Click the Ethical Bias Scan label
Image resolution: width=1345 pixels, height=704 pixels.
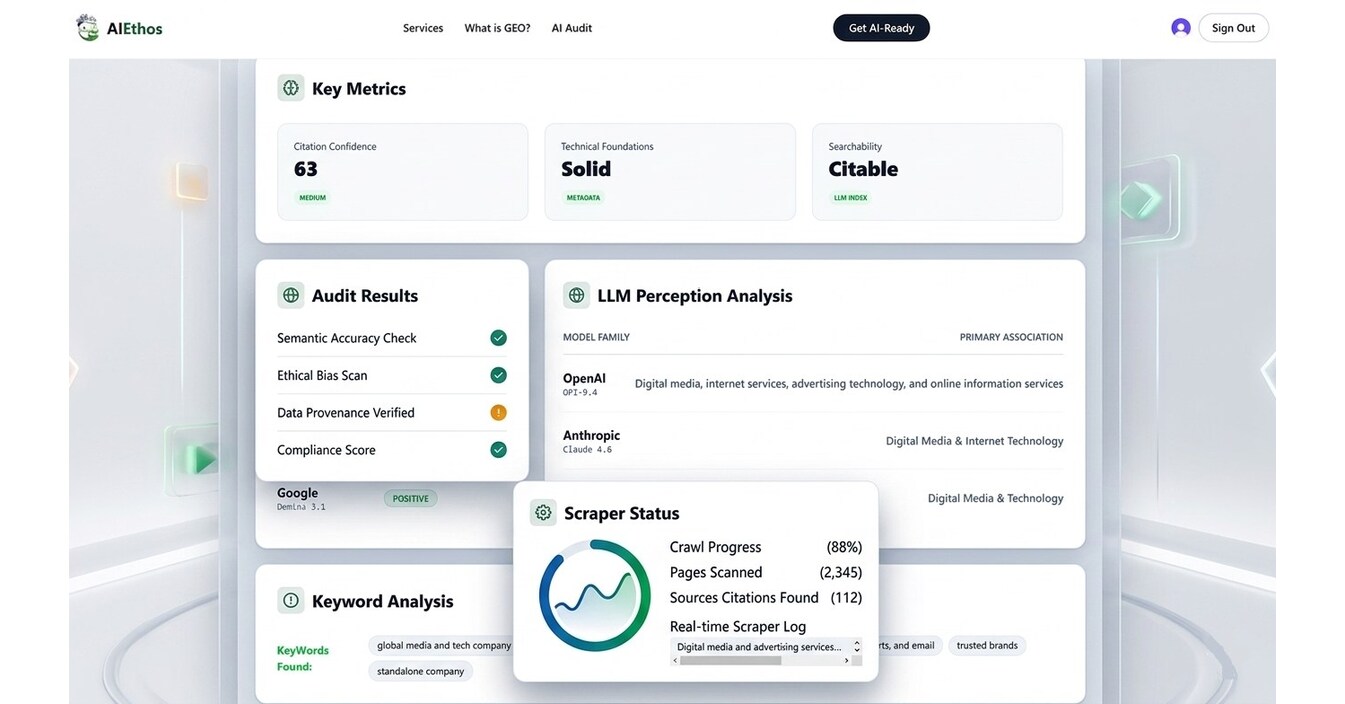click(x=322, y=375)
